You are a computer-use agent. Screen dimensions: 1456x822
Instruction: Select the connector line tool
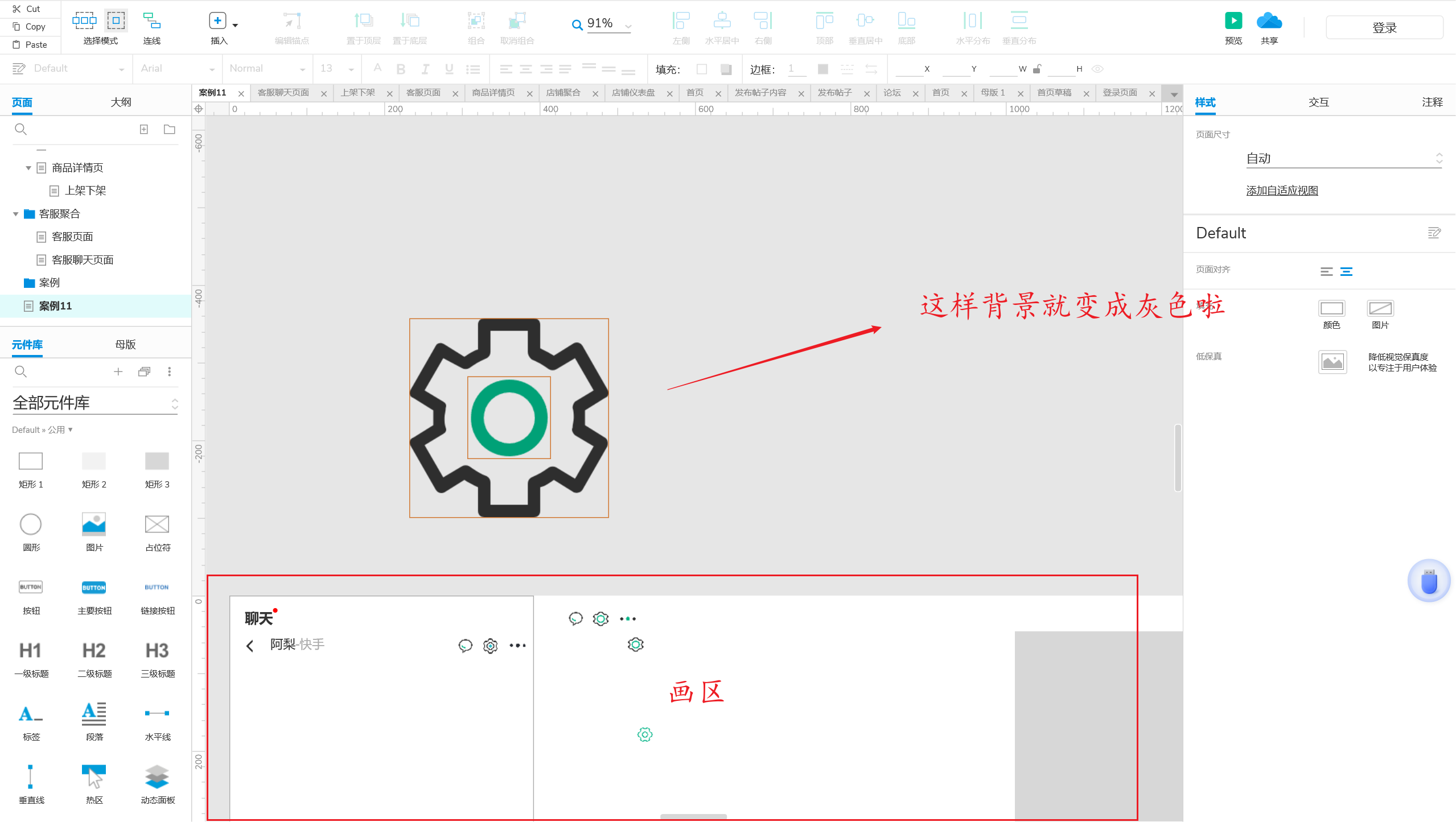pos(151,21)
